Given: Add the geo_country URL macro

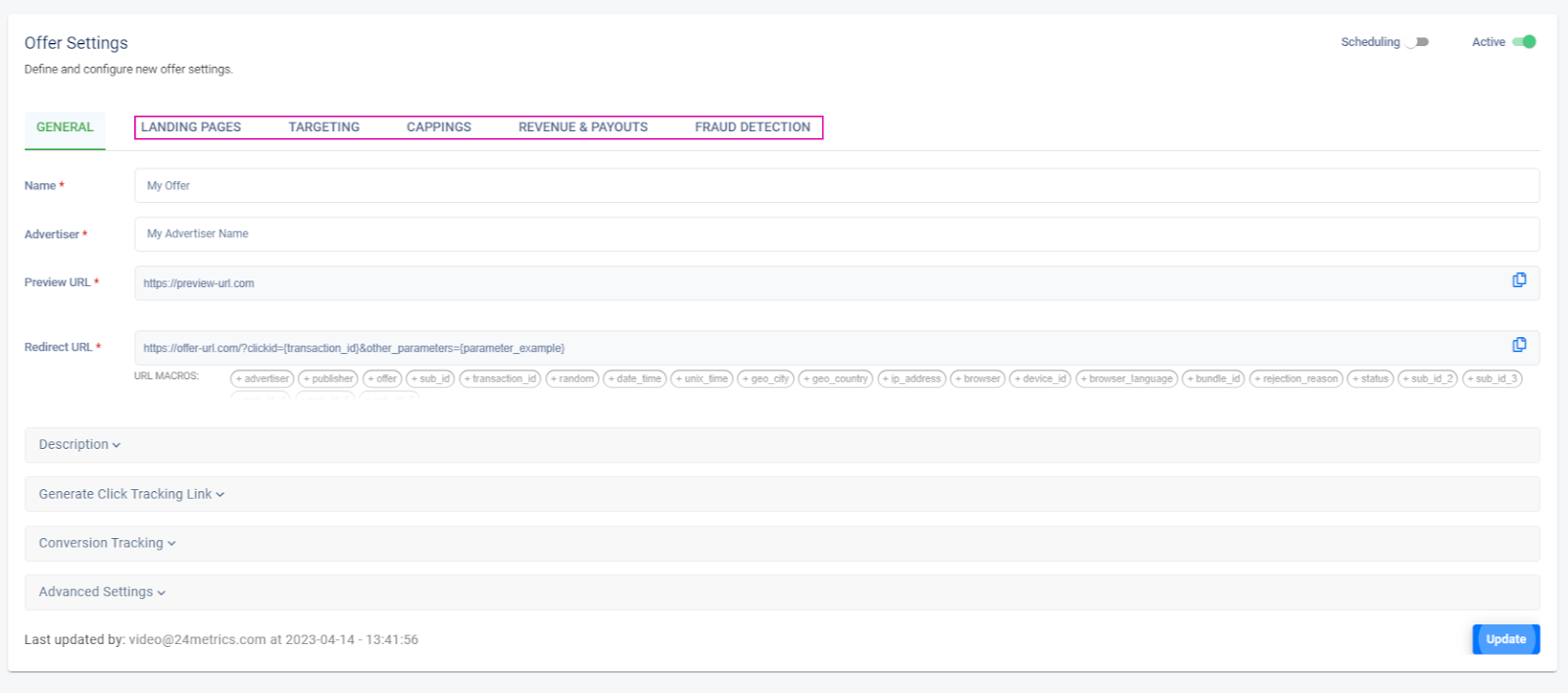Looking at the screenshot, I should coord(836,378).
